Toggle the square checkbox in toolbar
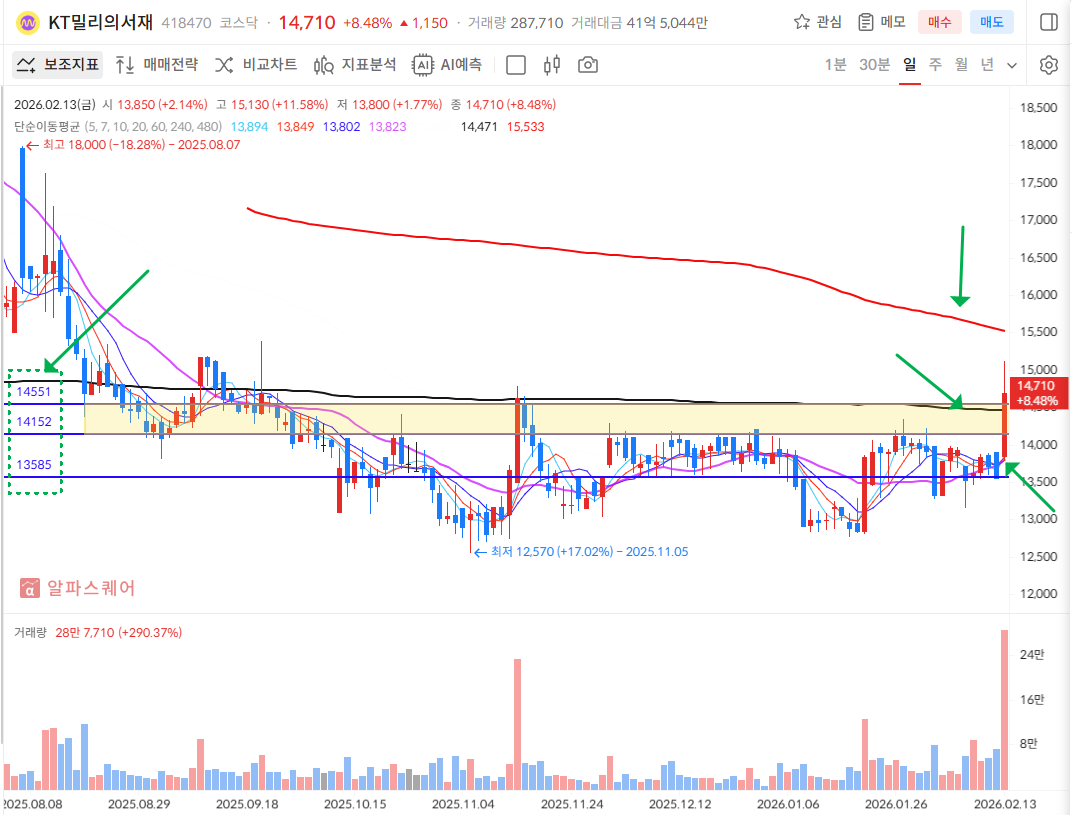The height and width of the screenshot is (815, 1072). [x=516, y=65]
